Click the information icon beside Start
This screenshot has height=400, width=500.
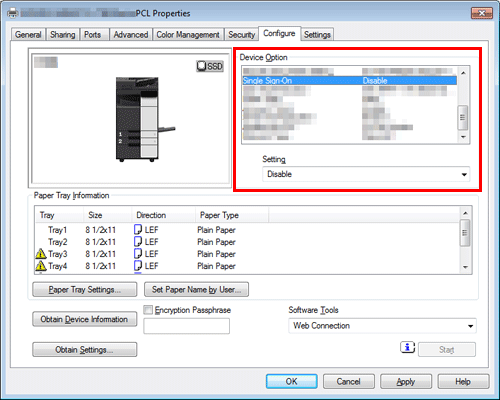point(407,347)
